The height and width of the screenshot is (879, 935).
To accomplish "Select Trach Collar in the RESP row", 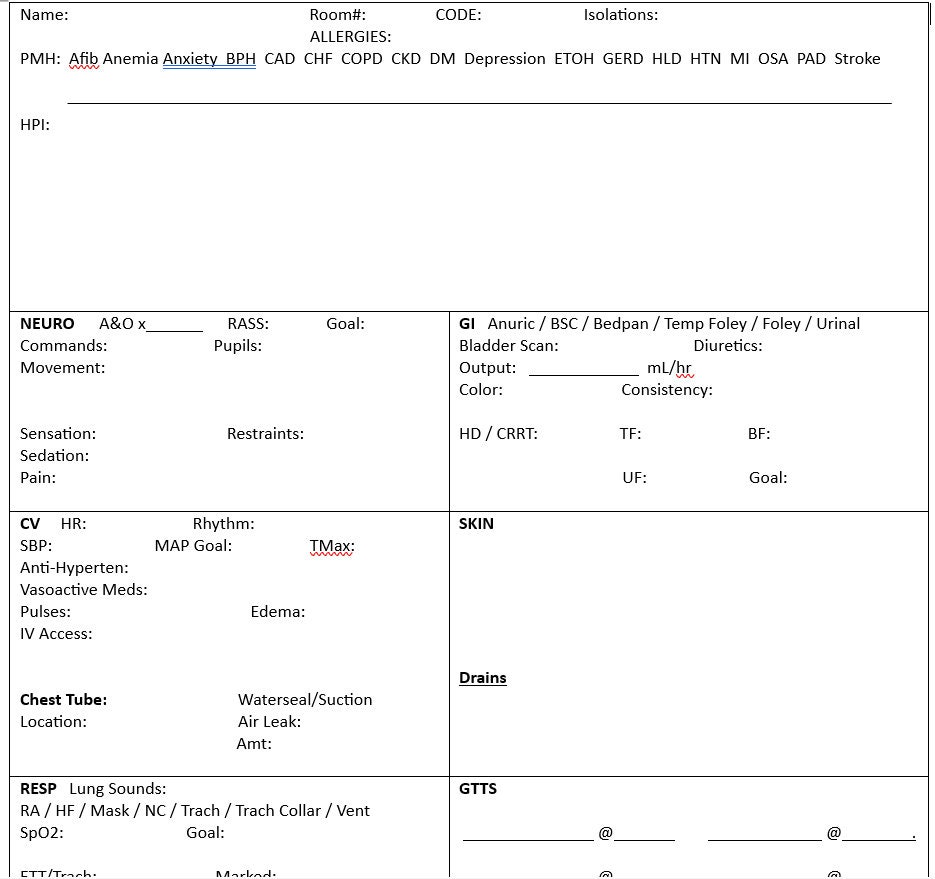I will (277, 810).
